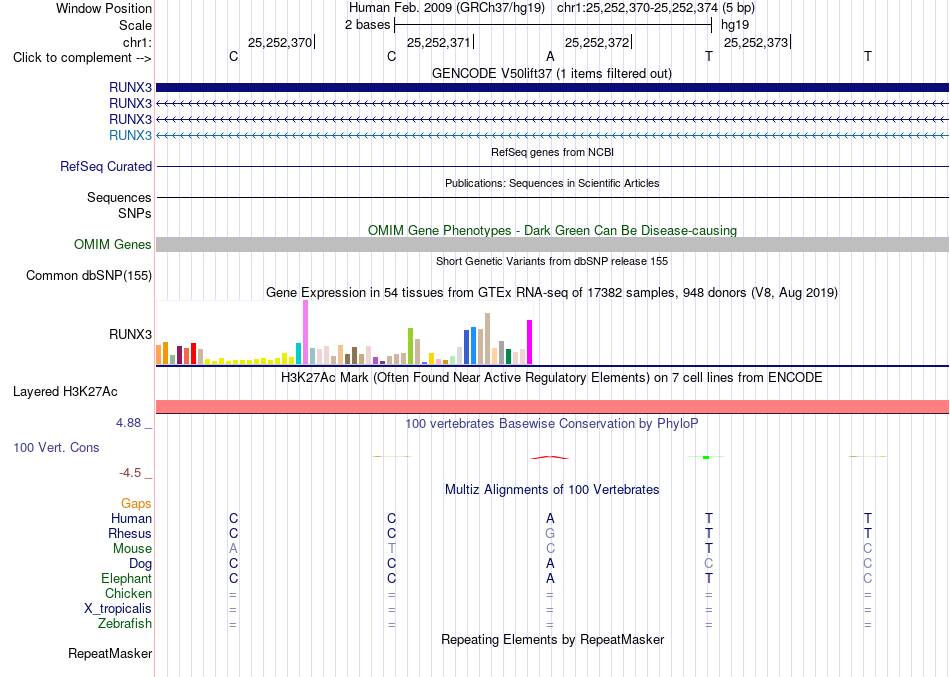Click base A in the complement sequence row

[x=550, y=56]
